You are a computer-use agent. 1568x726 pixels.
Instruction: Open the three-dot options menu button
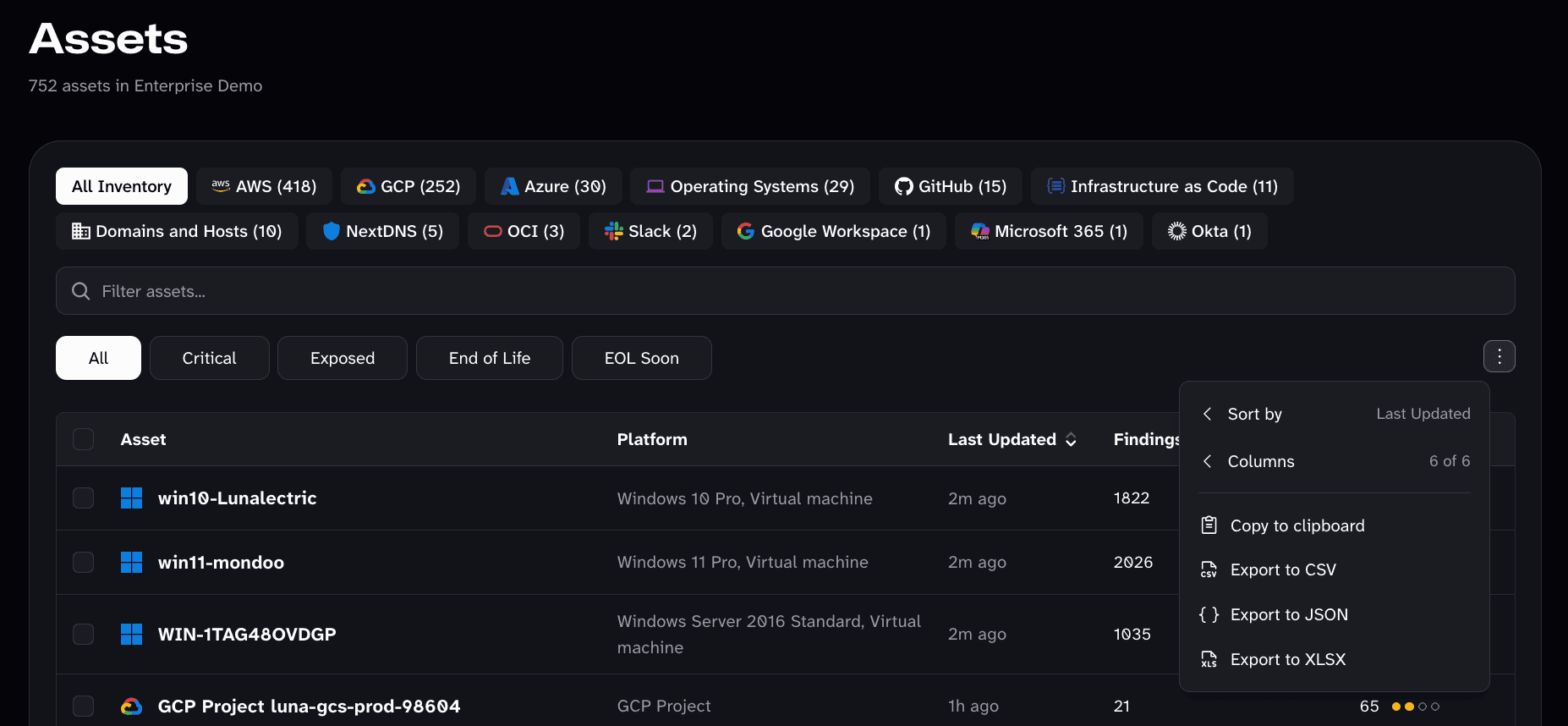coord(1499,356)
